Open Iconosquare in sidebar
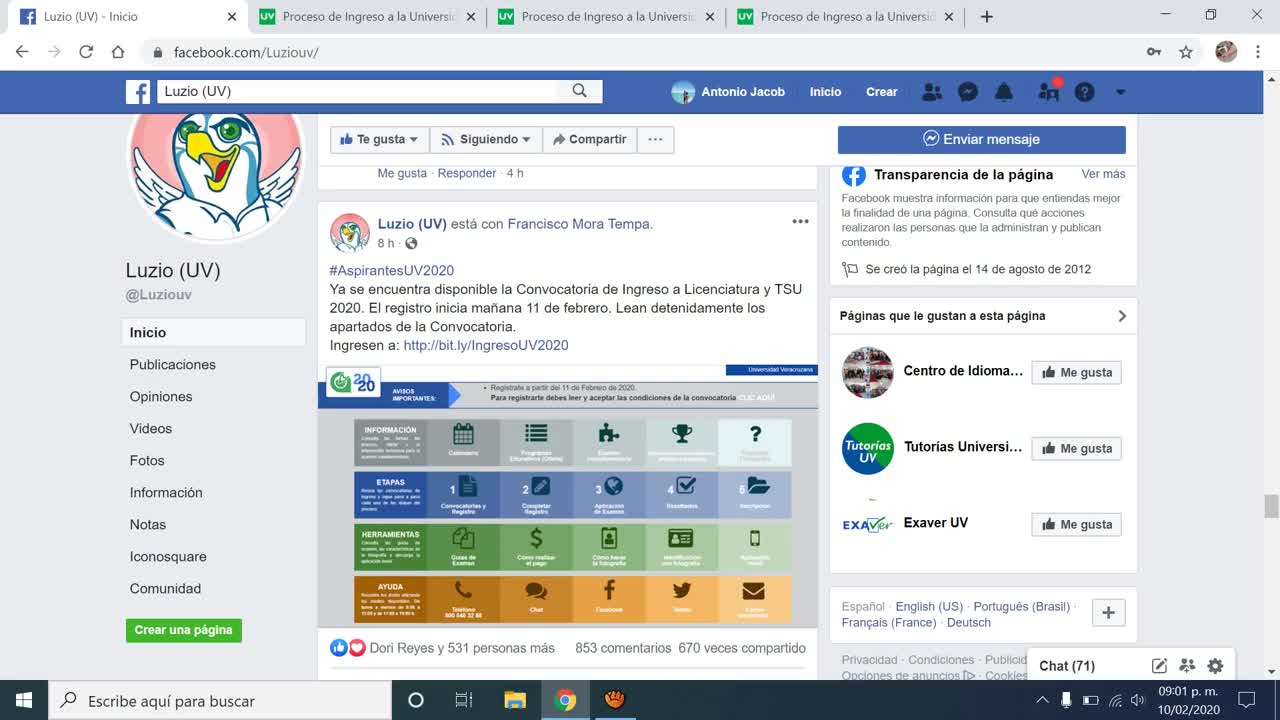Screen dimensions: 1280x720 point(168,556)
